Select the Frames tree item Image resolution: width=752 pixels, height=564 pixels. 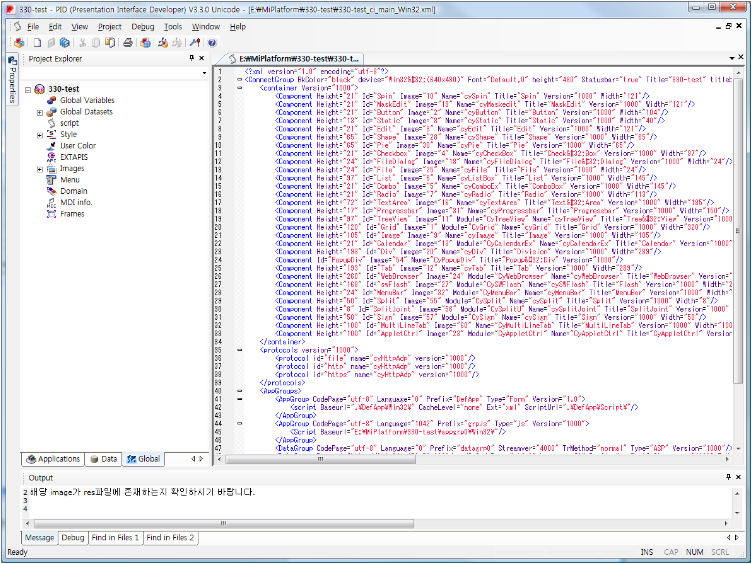tap(72, 213)
